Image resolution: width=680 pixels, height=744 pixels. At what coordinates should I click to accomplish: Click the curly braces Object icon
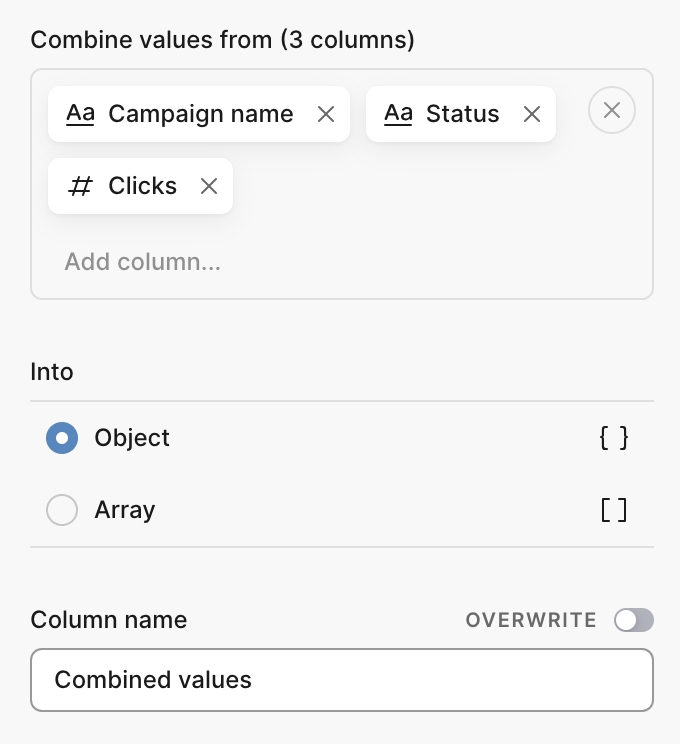click(x=614, y=438)
